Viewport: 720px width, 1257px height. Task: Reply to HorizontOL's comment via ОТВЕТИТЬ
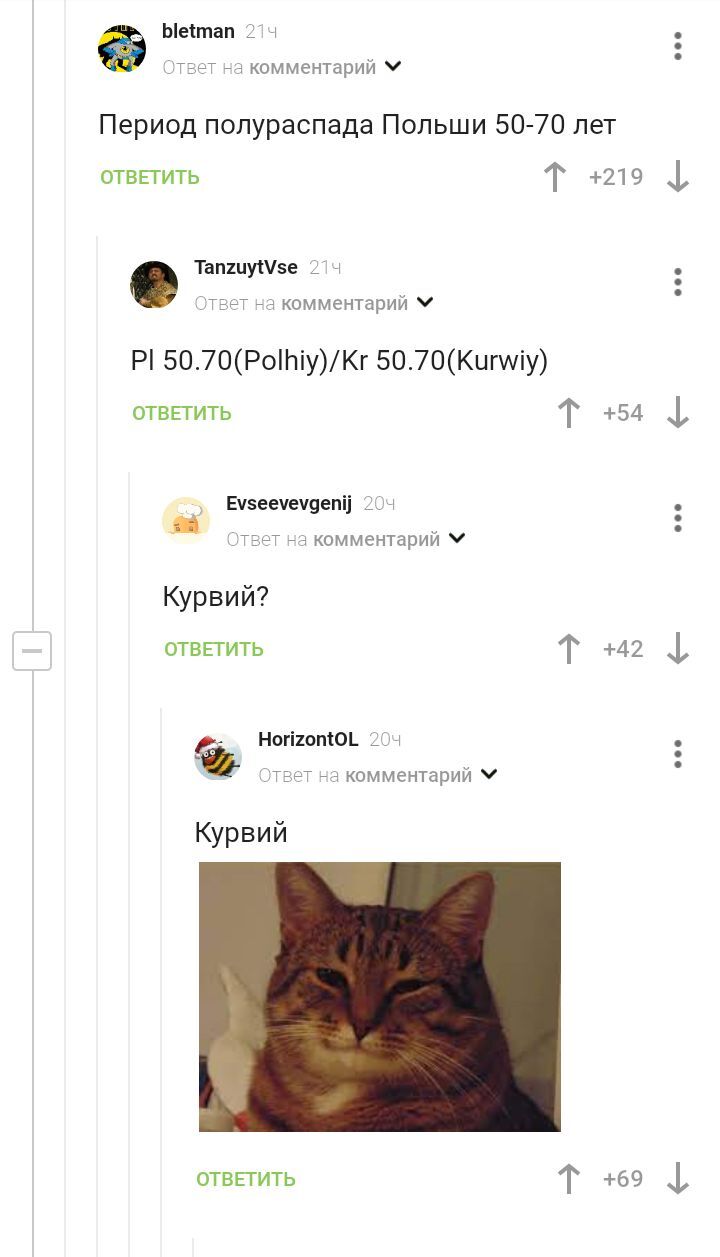pyautogui.click(x=246, y=1179)
